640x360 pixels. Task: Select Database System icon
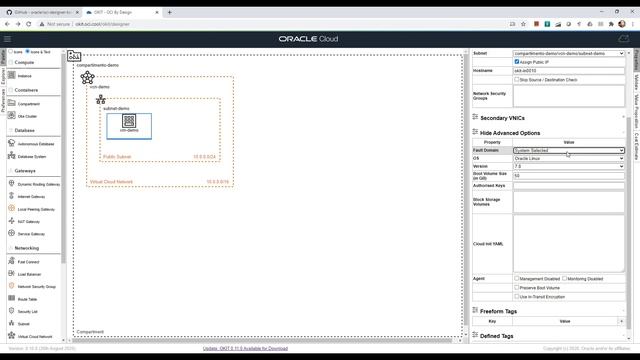click(11, 156)
